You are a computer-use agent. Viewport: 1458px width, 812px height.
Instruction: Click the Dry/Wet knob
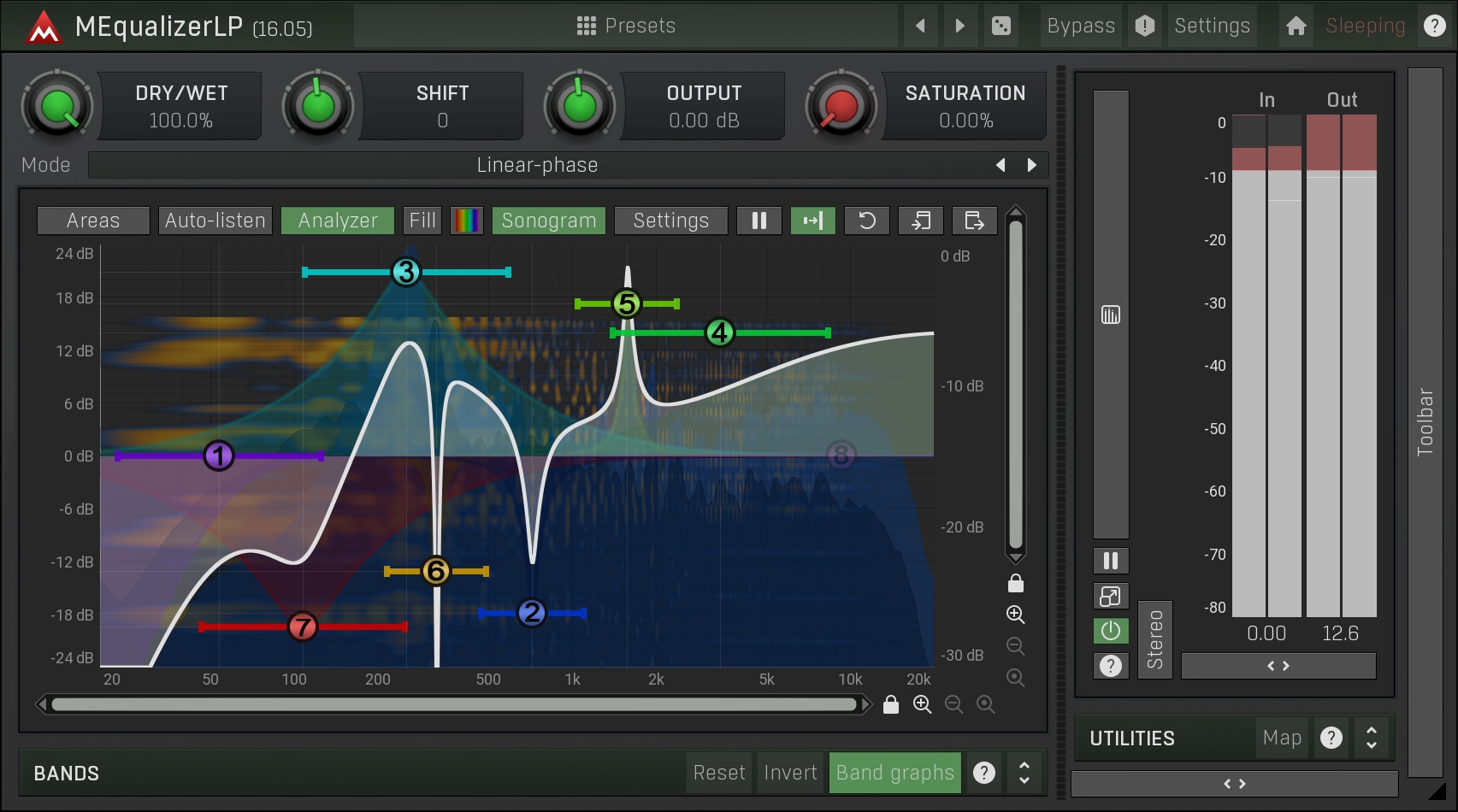(x=56, y=106)
